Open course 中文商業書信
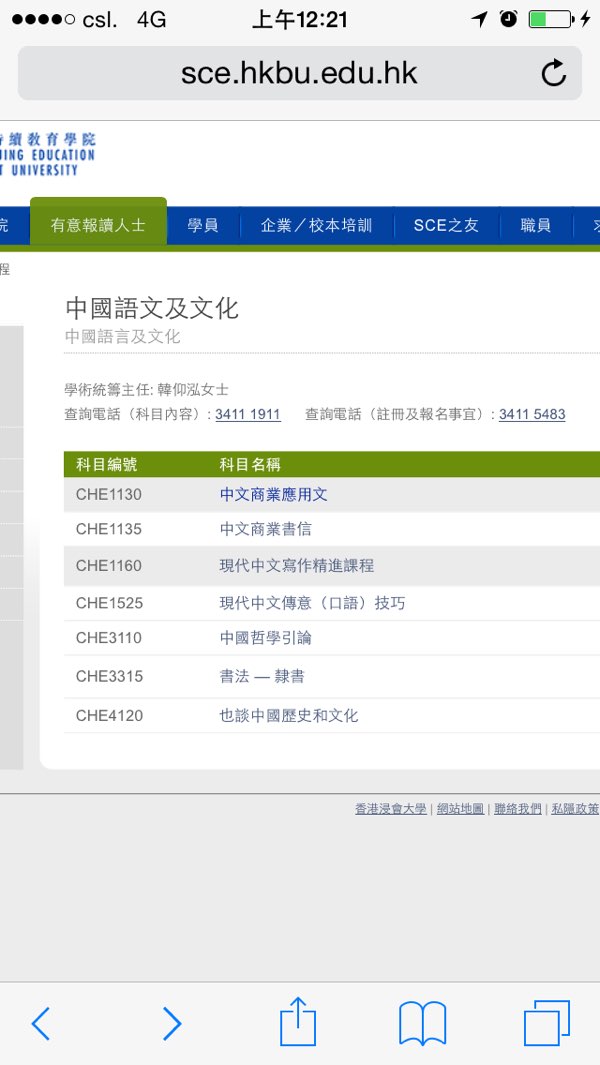Image resolution: width=600 pixels, height=1065 pixels. 265,529
